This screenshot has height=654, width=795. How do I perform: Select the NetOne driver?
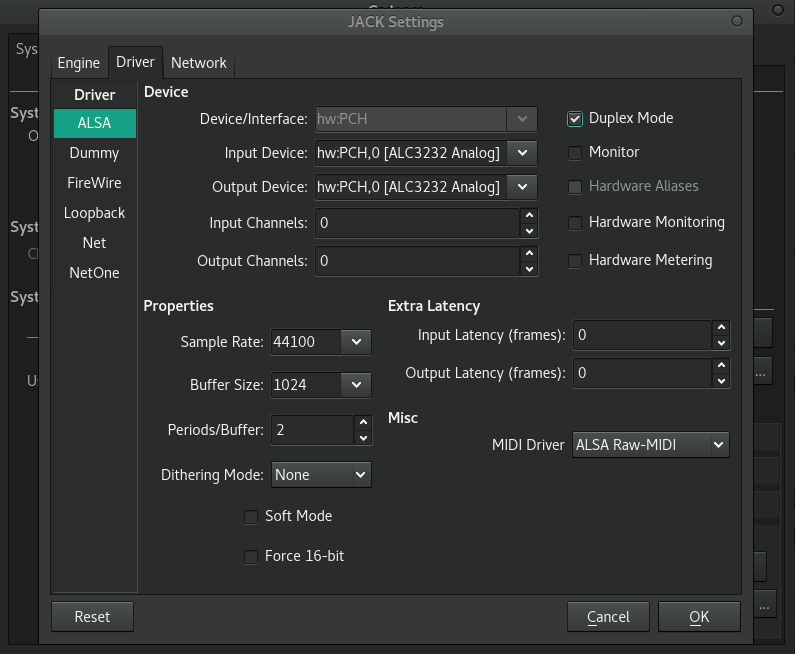pyautogui.click(x=94, y=273)
